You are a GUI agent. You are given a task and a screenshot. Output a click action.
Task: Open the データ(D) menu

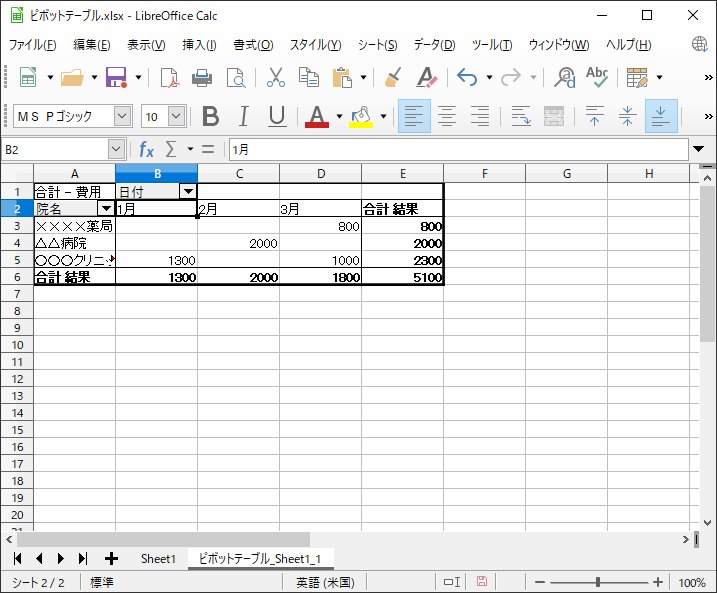pos(434,45)
